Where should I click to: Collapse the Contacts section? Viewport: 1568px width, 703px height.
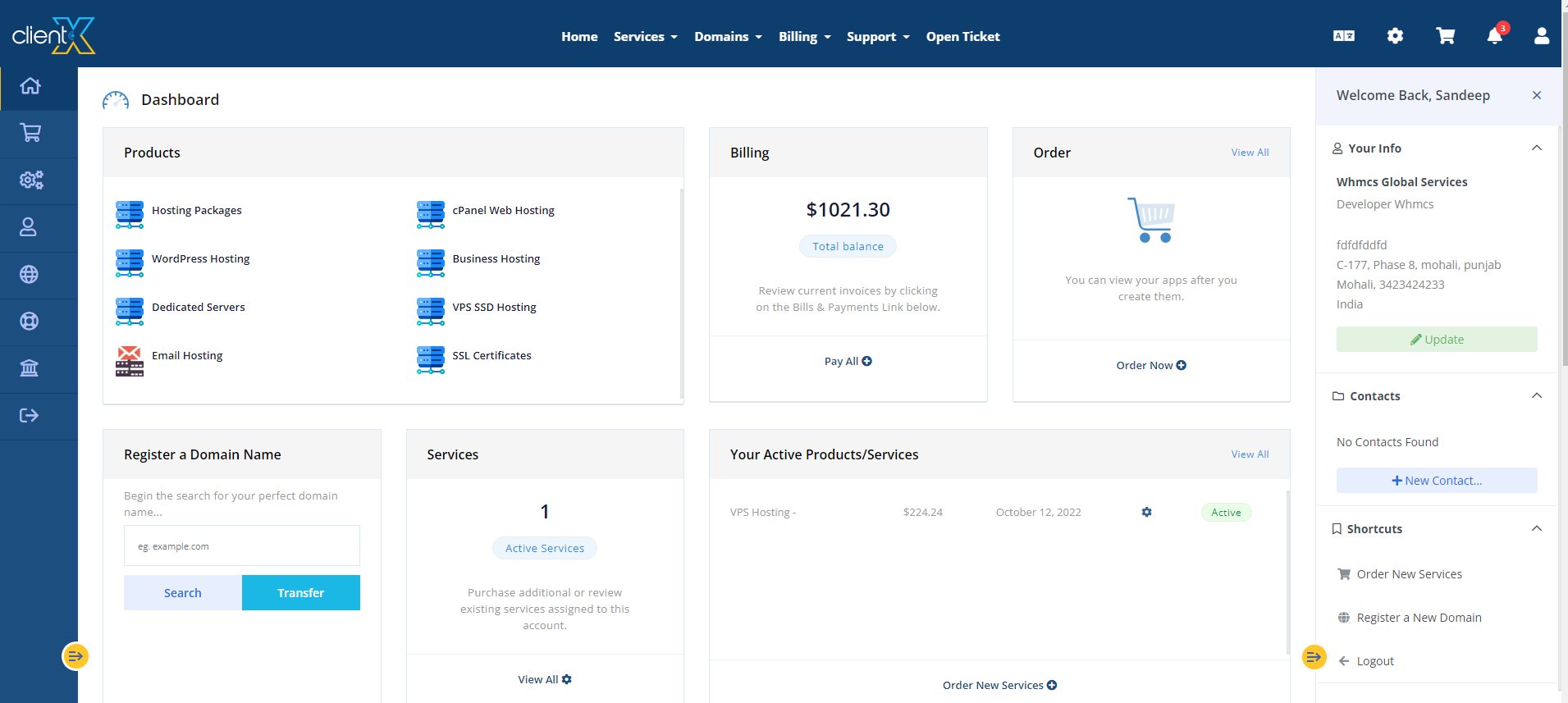[x=1536, y=396]
